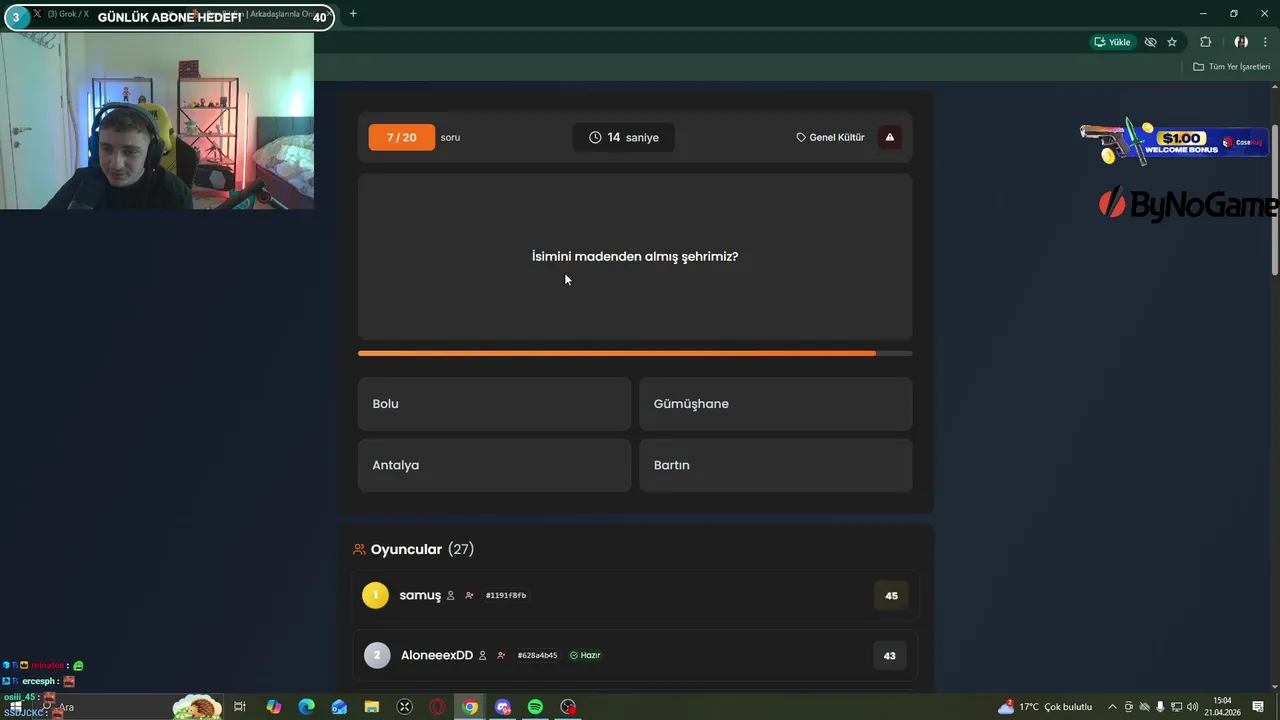Click the ByNoGame advertisement logo
Image resolution: width=1280 pixels, height=720 pixels.
pos(1188,204)
